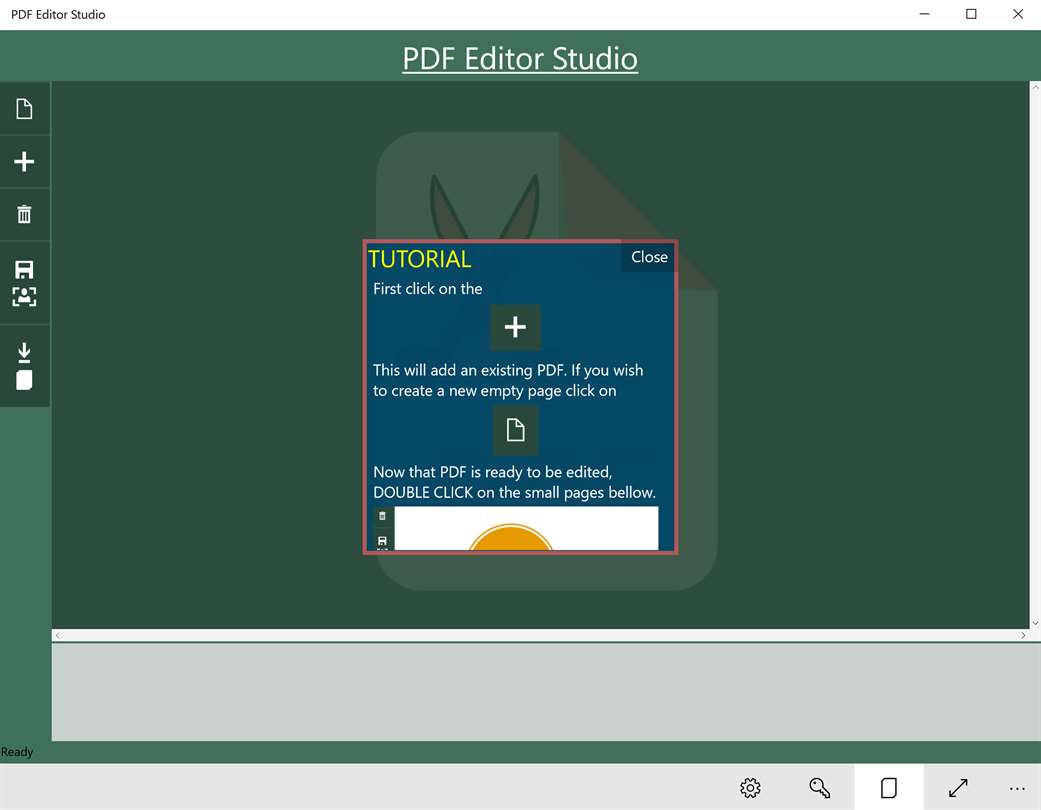Minimize the PDF Editor Studio window
The height and width of the screenshot is (810, 1041).
click(x=924, y=14)
